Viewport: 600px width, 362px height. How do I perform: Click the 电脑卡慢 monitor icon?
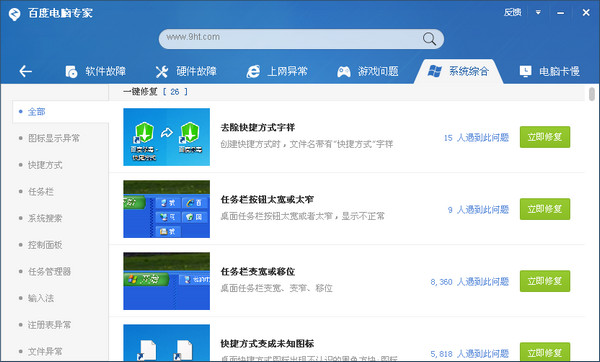(x=525, y=71)
